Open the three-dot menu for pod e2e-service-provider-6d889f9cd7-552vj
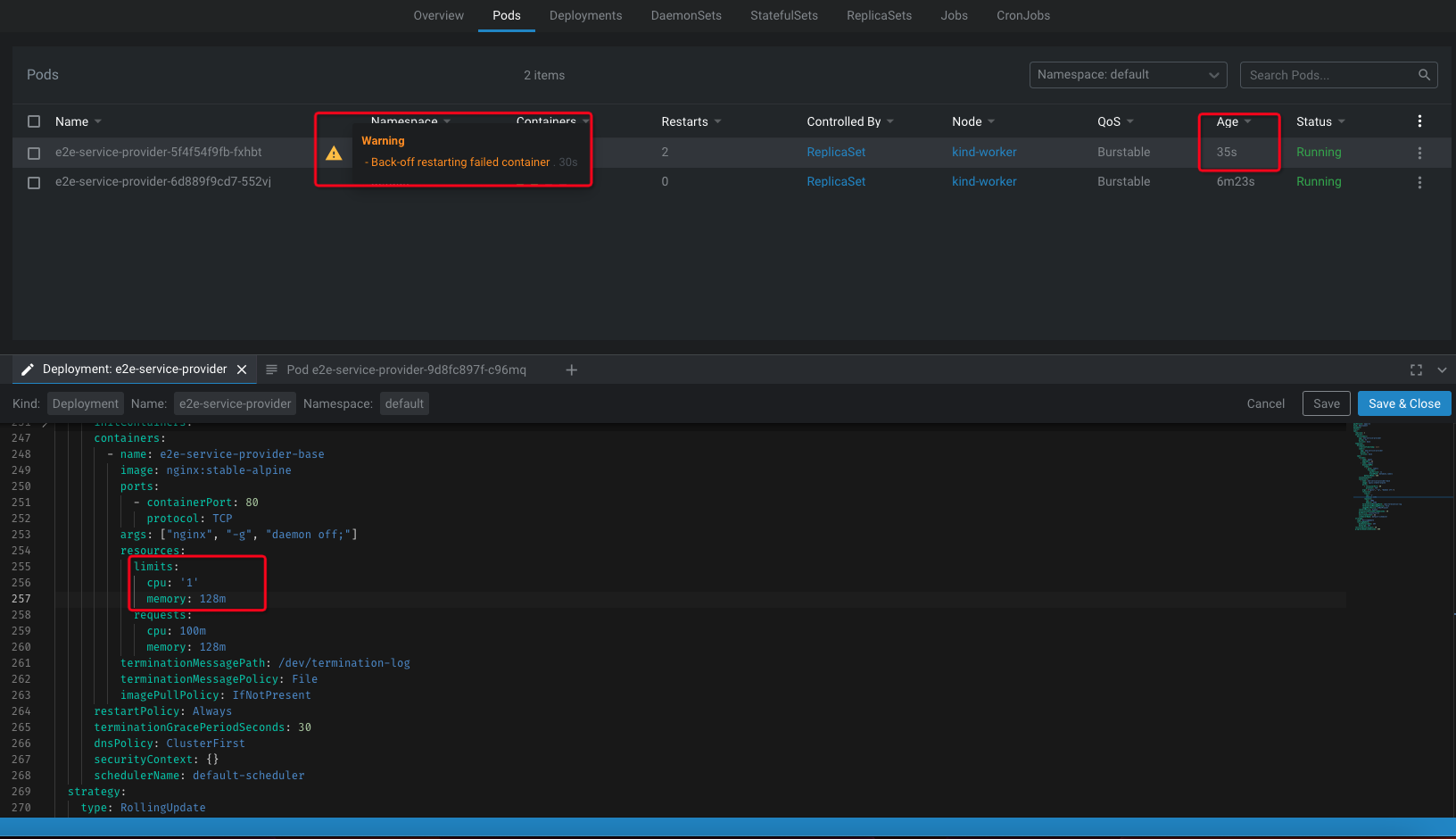1456x839 pixels. (1419, 182)
